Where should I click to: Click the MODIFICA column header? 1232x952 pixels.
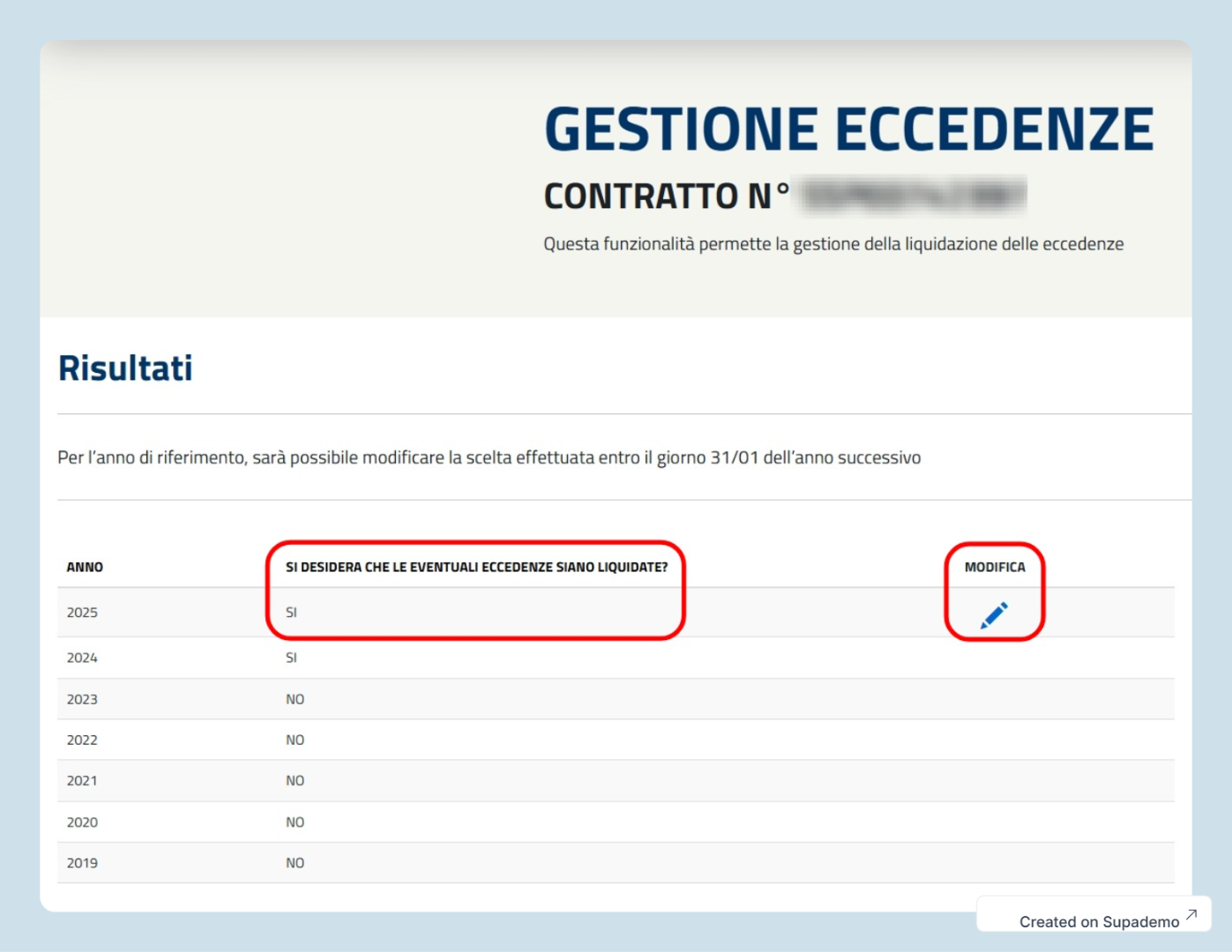pyautogui.click(x=995, y=567)
